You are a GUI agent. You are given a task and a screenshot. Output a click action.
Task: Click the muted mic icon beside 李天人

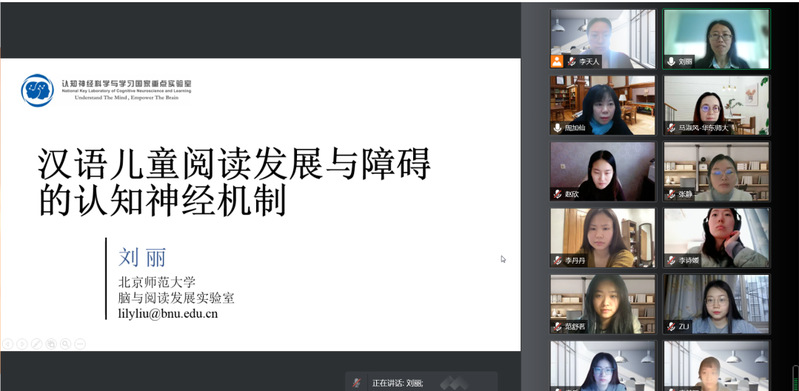(x=571, y=62)
